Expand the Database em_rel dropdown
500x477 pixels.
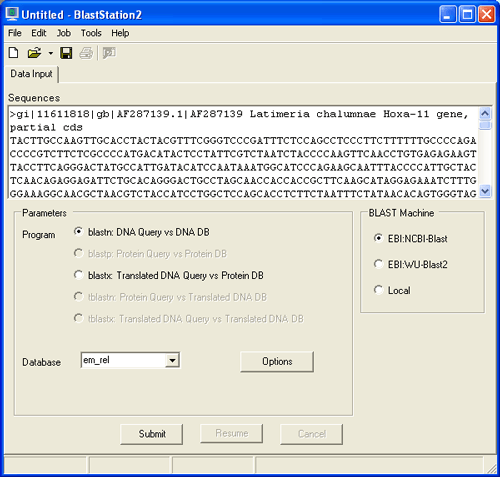[172, 360]
